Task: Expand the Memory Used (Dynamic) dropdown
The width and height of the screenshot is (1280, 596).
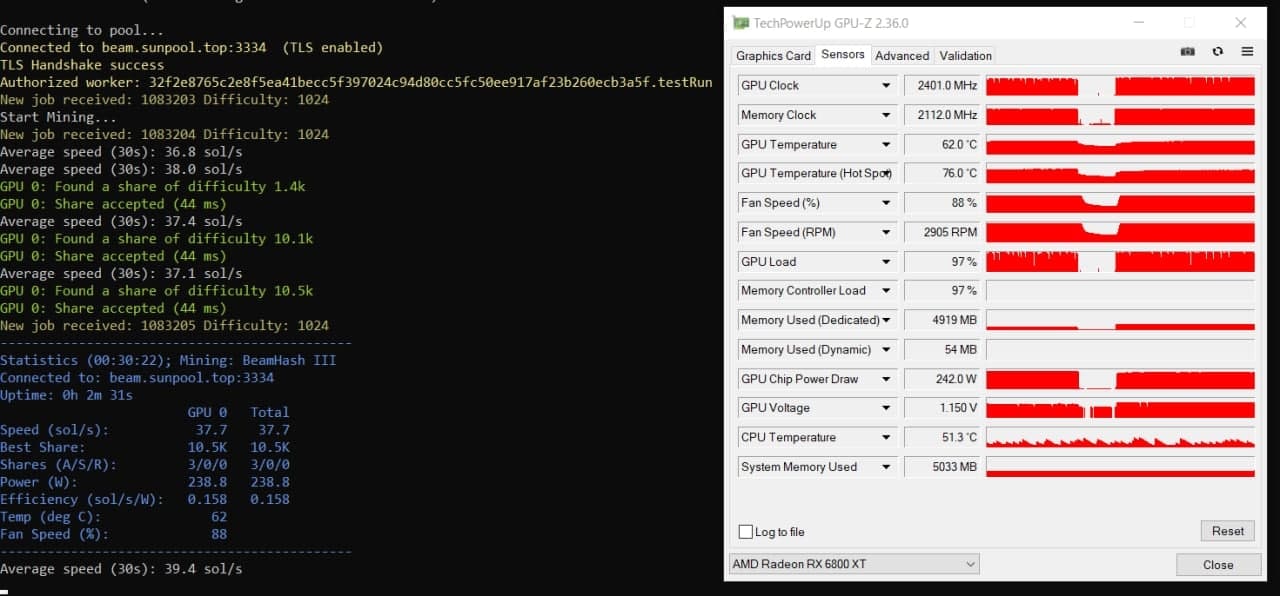Action: point(886,350)
